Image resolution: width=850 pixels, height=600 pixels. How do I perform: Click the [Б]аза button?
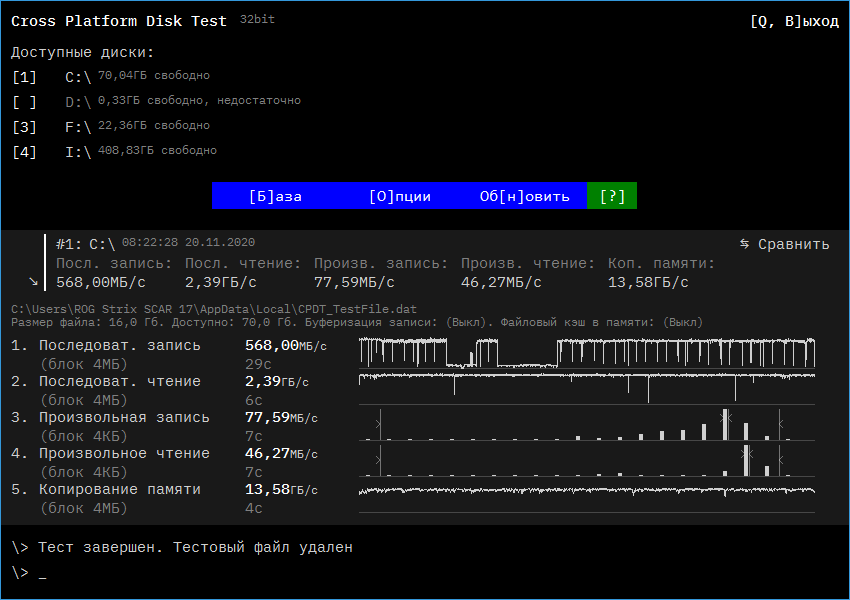point(275,196)
